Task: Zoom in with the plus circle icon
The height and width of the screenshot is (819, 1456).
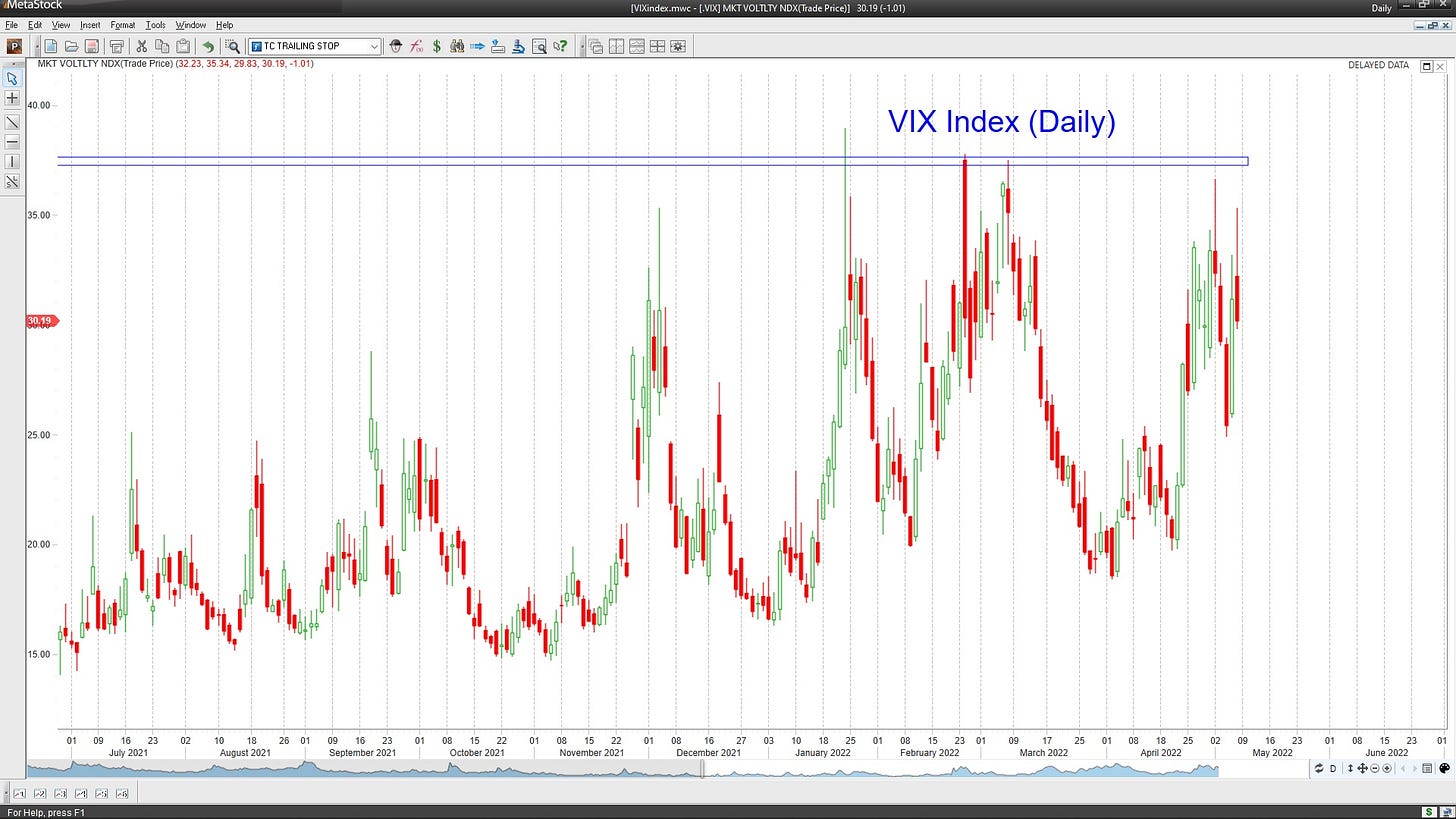Action: (1387, 768)
